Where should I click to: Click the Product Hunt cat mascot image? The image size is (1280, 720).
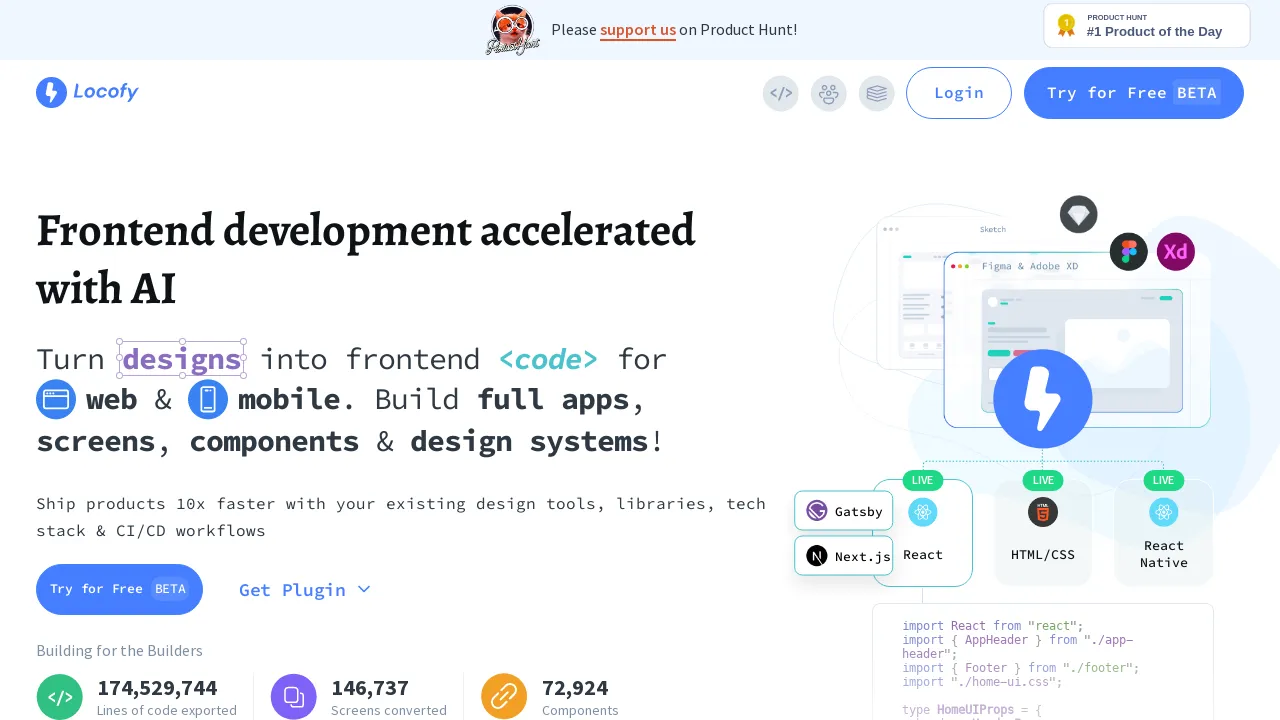(514, 30)
